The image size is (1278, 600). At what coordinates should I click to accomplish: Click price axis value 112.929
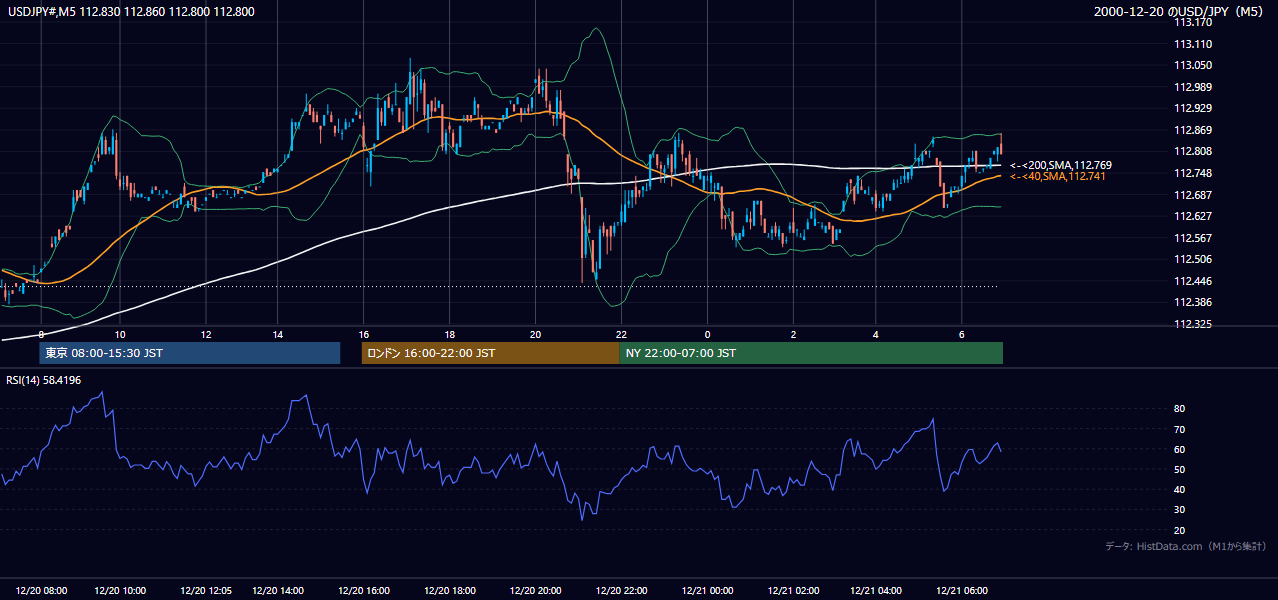pyautogui.click(x=1193, y=108)
